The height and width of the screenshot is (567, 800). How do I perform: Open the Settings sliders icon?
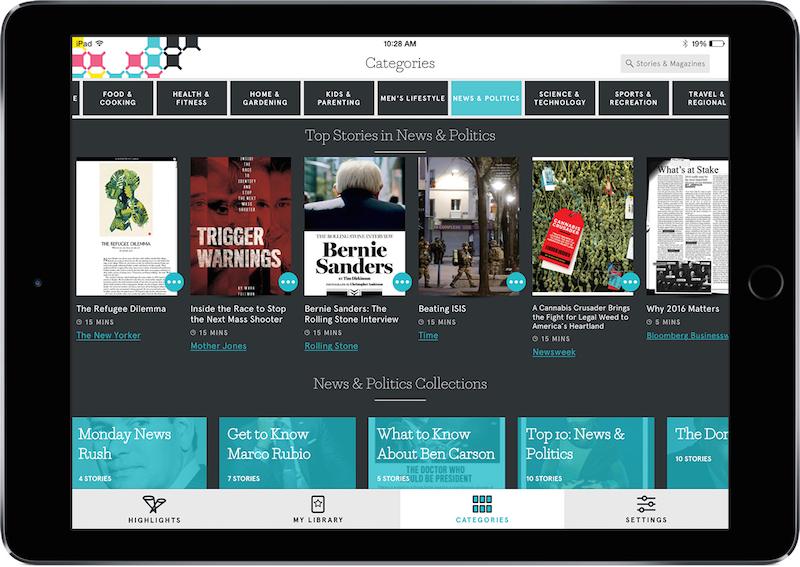[x=646, y=504]
